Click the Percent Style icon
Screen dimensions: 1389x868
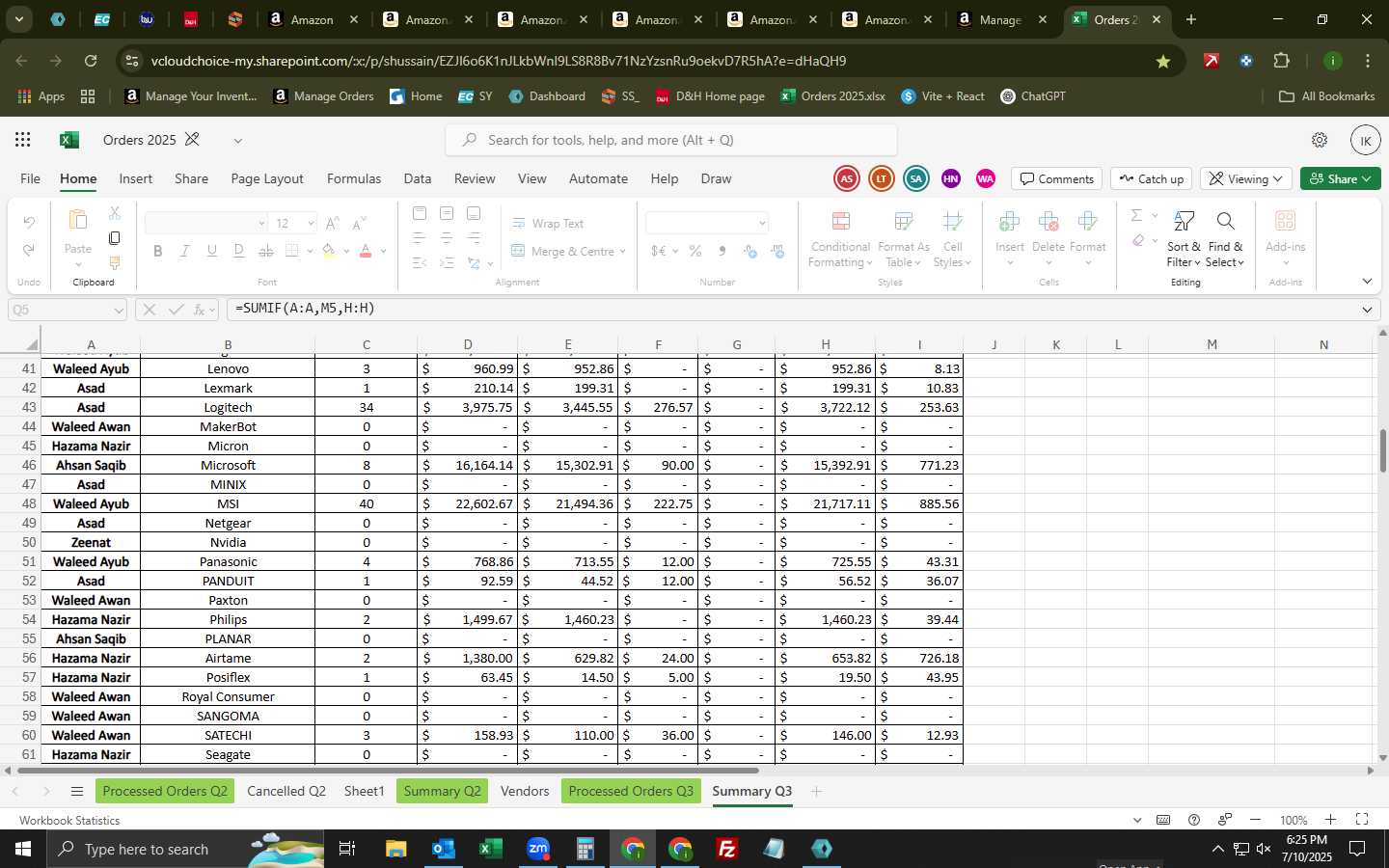695,251
